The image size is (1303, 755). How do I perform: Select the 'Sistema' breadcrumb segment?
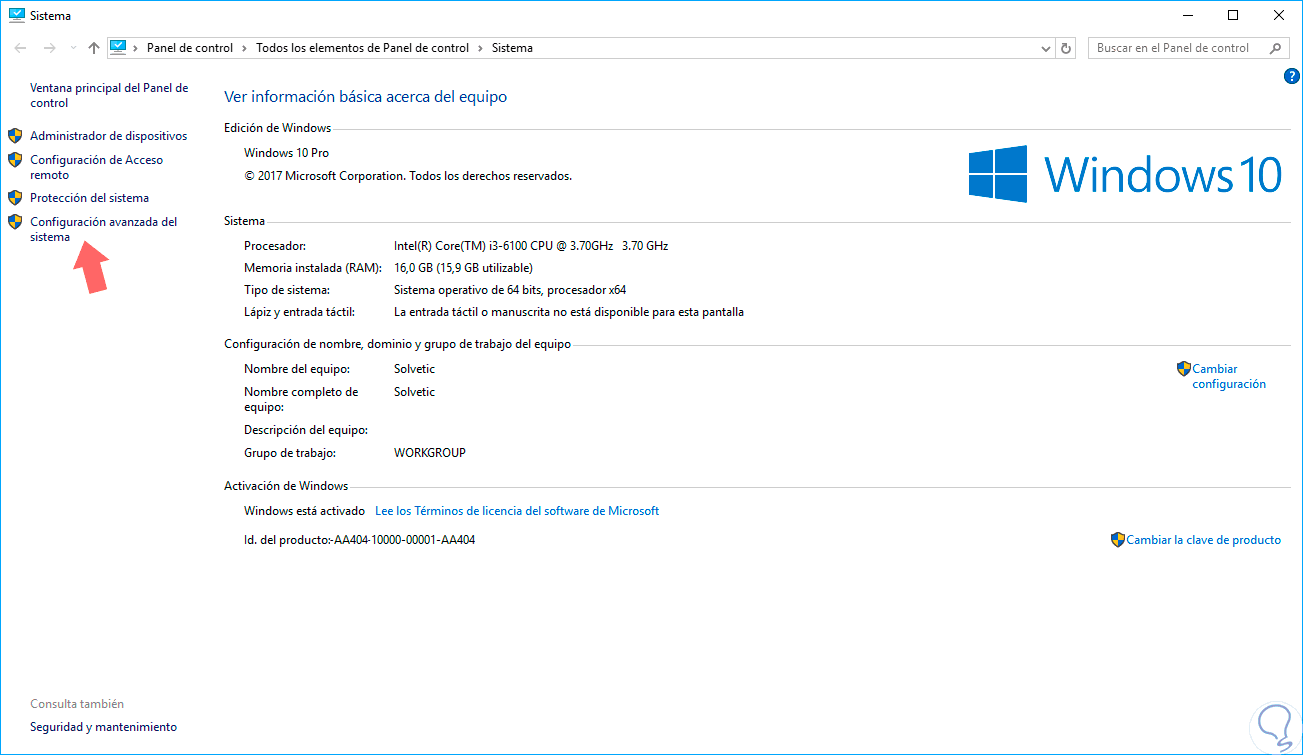[512, 48]
